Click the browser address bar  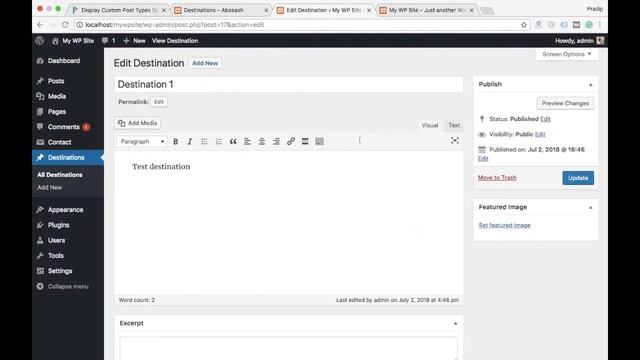click(x=302, y=25)
